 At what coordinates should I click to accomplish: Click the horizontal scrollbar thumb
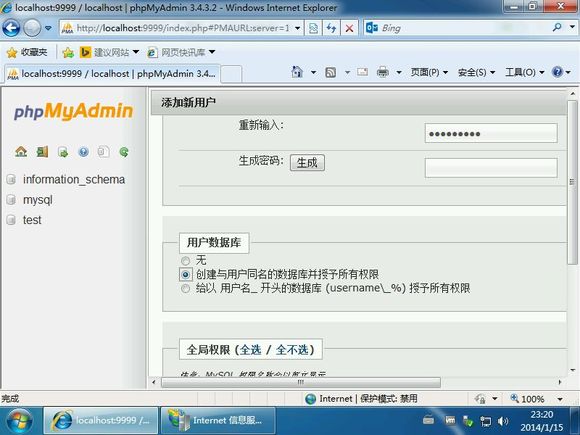click(x=301, y=382)
